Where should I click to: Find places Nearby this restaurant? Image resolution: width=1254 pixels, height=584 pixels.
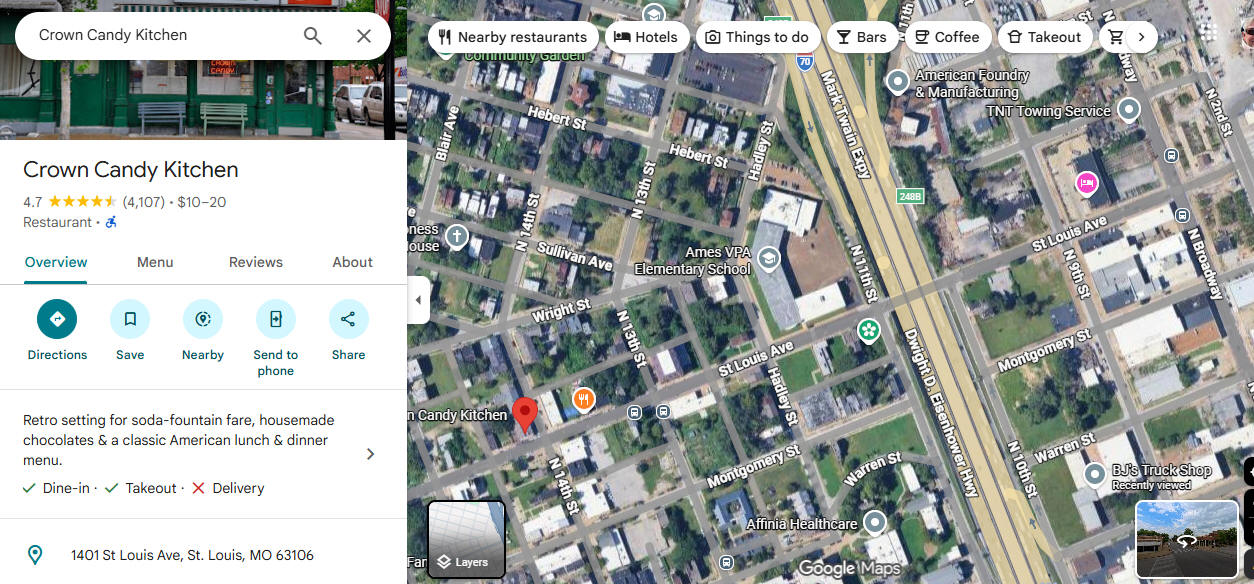pos(203,319)
